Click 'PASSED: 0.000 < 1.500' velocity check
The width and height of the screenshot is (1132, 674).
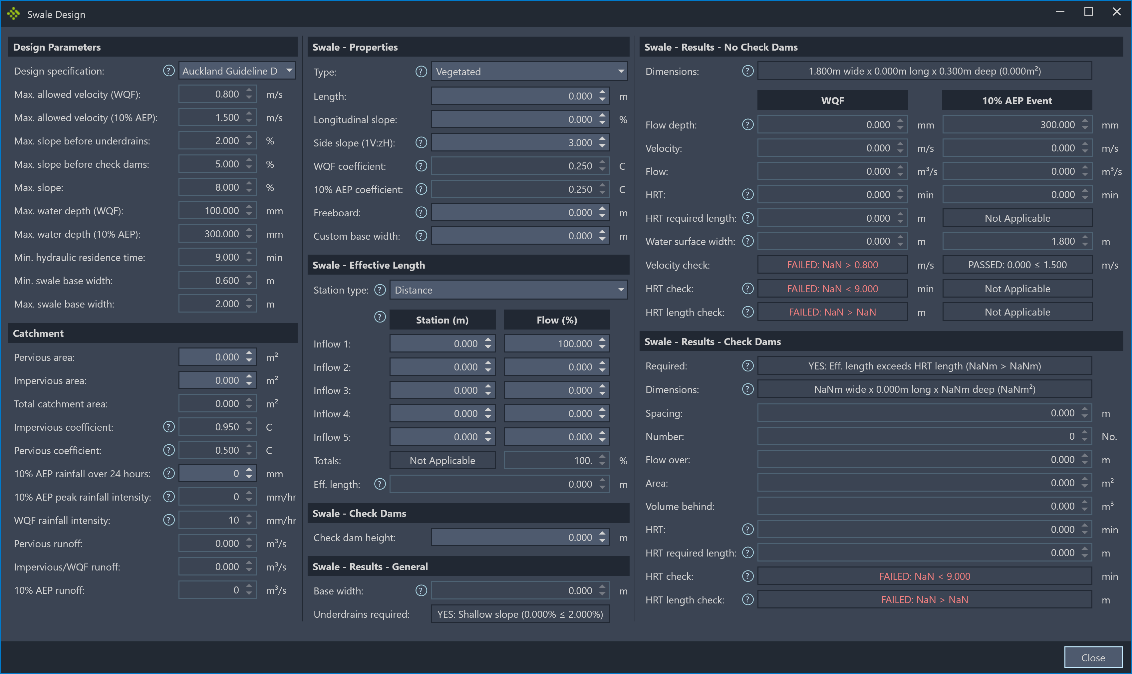pyautogui.click(x=1017, y=265)
